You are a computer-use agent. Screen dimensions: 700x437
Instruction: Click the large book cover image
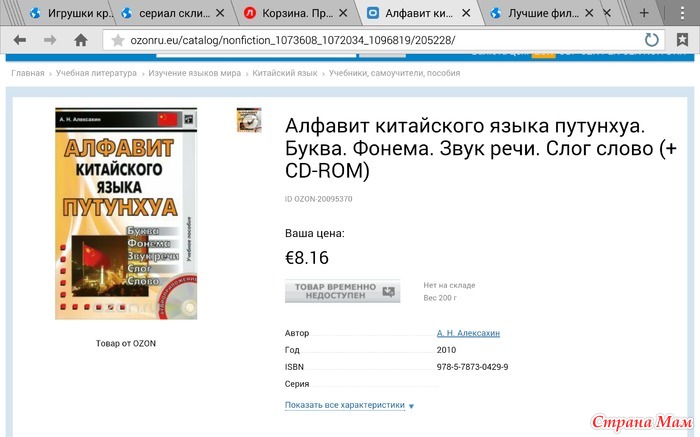coord(126,213)
